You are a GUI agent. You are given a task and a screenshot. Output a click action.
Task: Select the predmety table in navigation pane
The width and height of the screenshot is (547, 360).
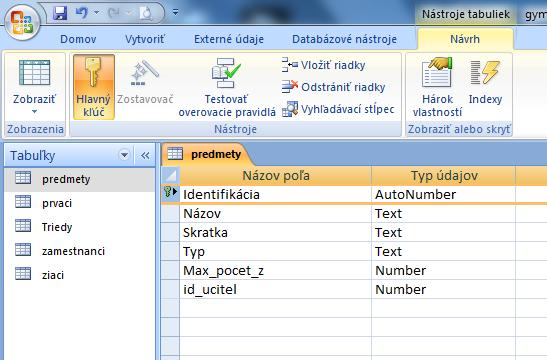coord(80,179)
